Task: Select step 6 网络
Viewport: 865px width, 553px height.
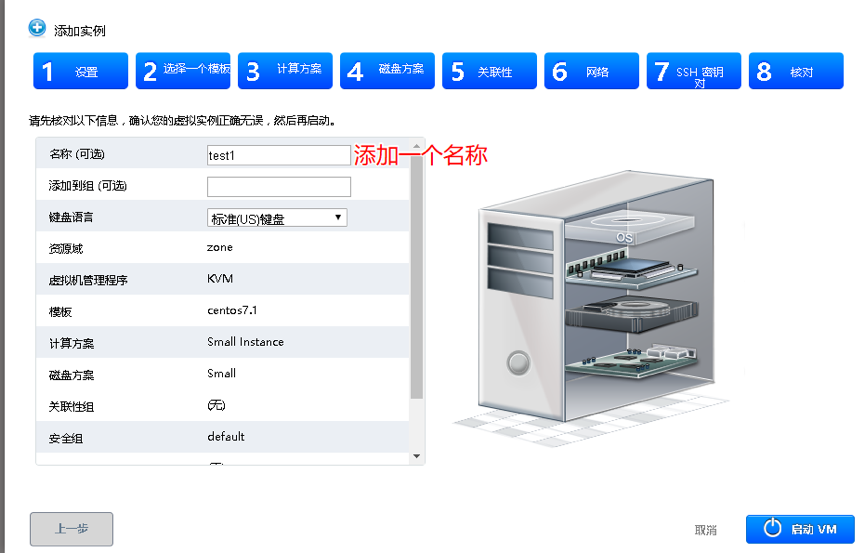Action: tap(591, 71)
